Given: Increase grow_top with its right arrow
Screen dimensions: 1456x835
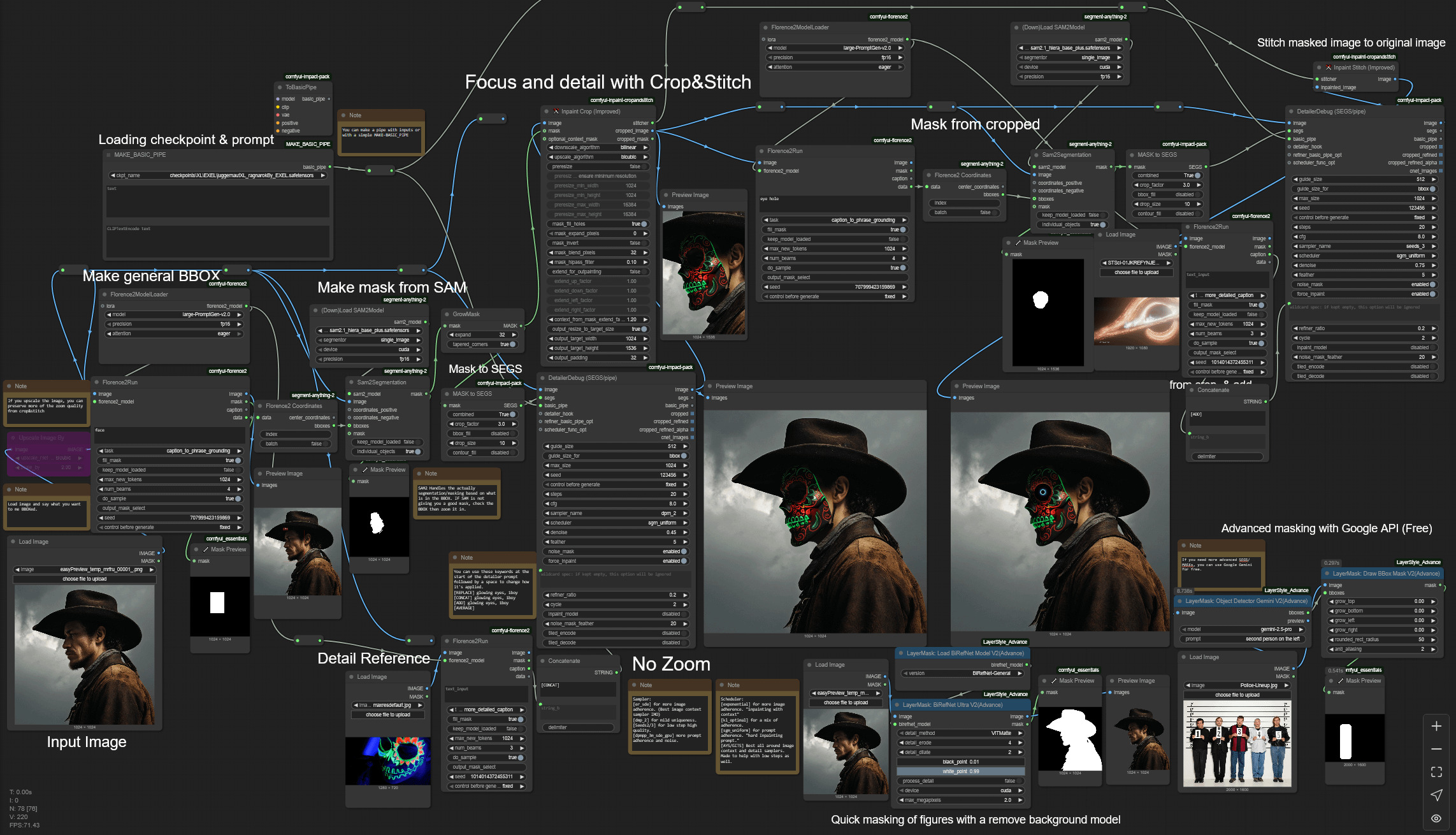Looking at the screenshot, I should click(x=1433, y=602).
